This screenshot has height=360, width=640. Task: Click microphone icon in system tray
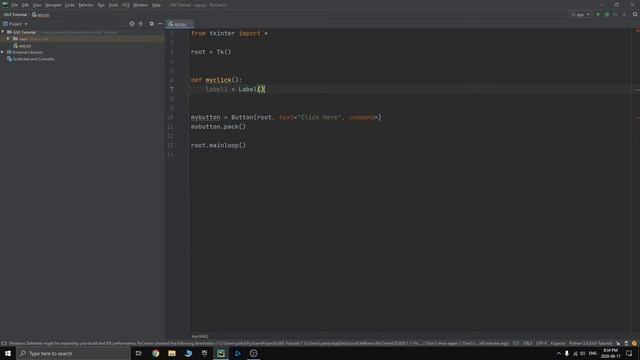click(x=567, y=353)
